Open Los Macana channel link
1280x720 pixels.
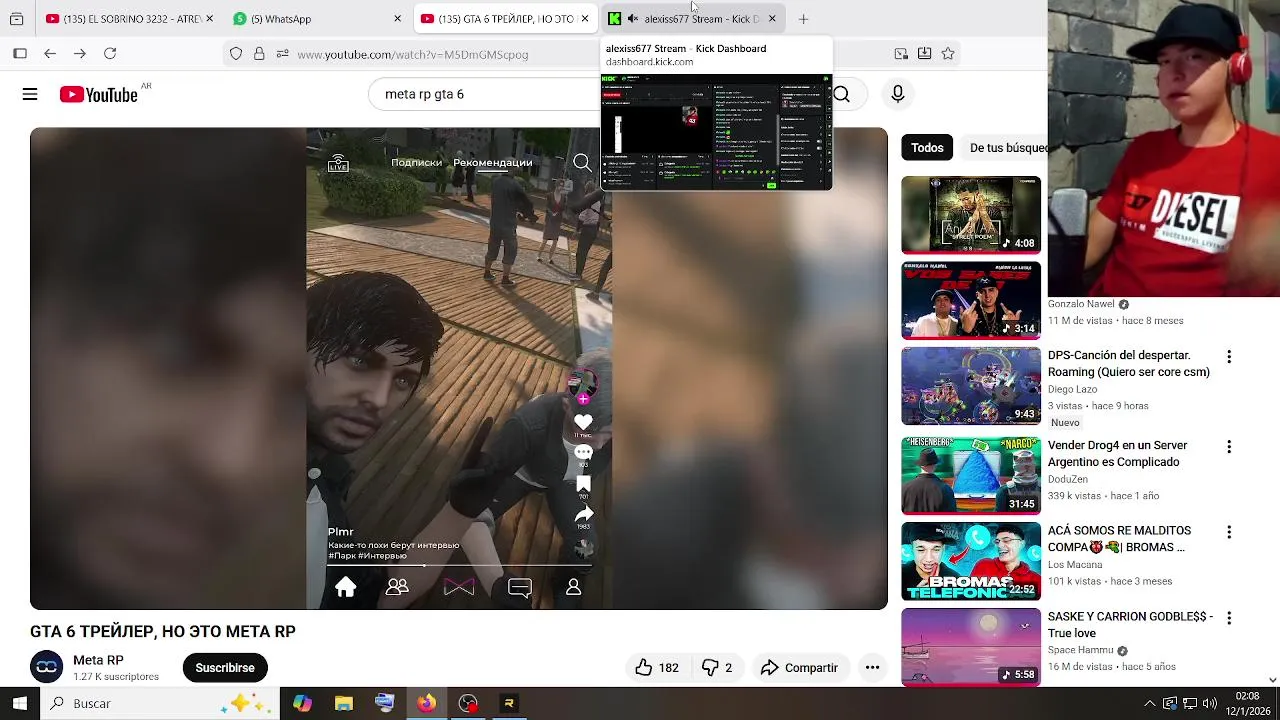[1075, 565]
